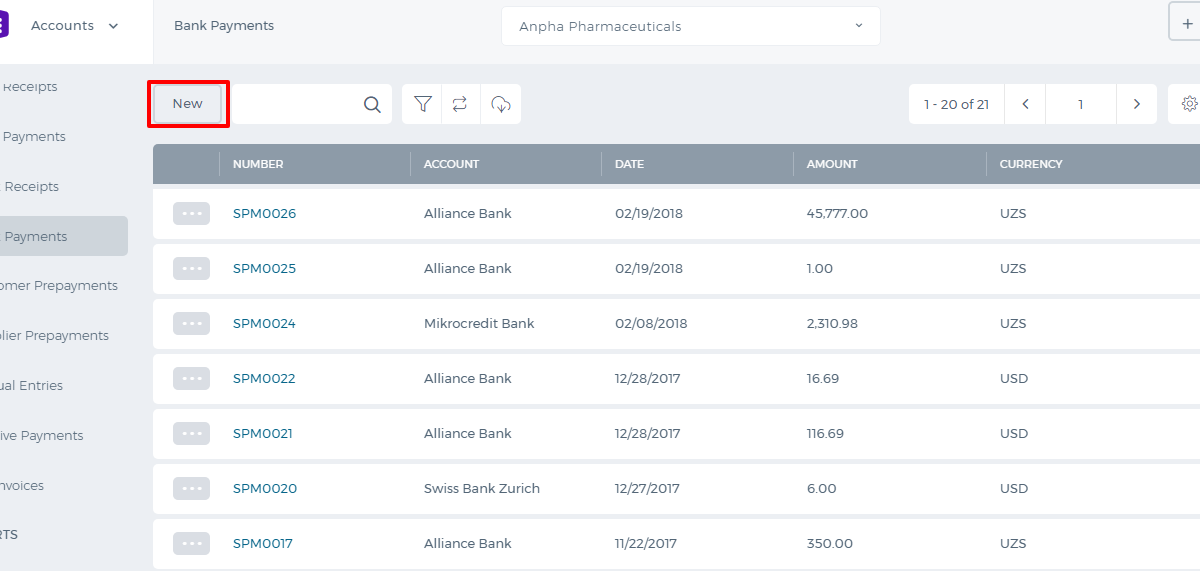Click the Mikrocredit Bank account cell
The height and width of the screenshot is (571, 1200).
click(x=479, y=323)
